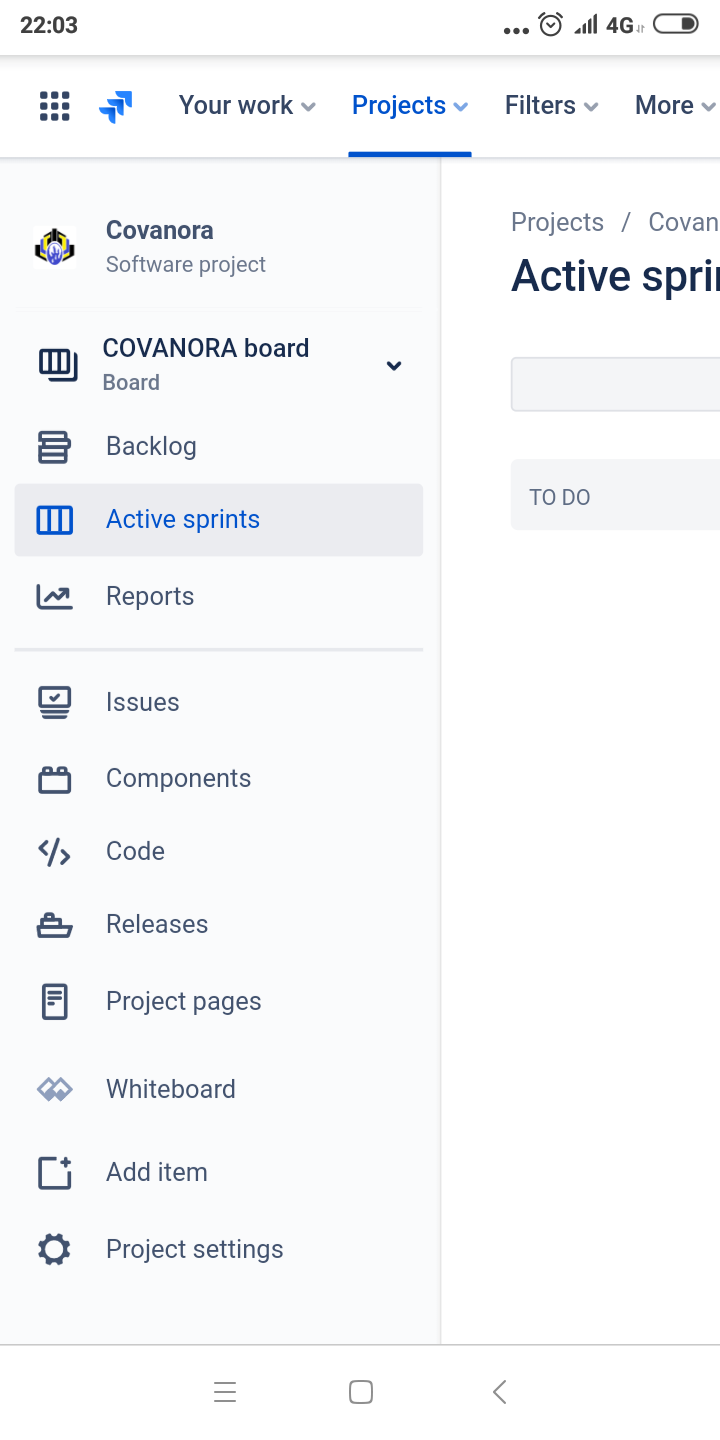Click the COVANORA board icon
The height and width of the screenshot is (1440, 720).
[x=58, y=364]
